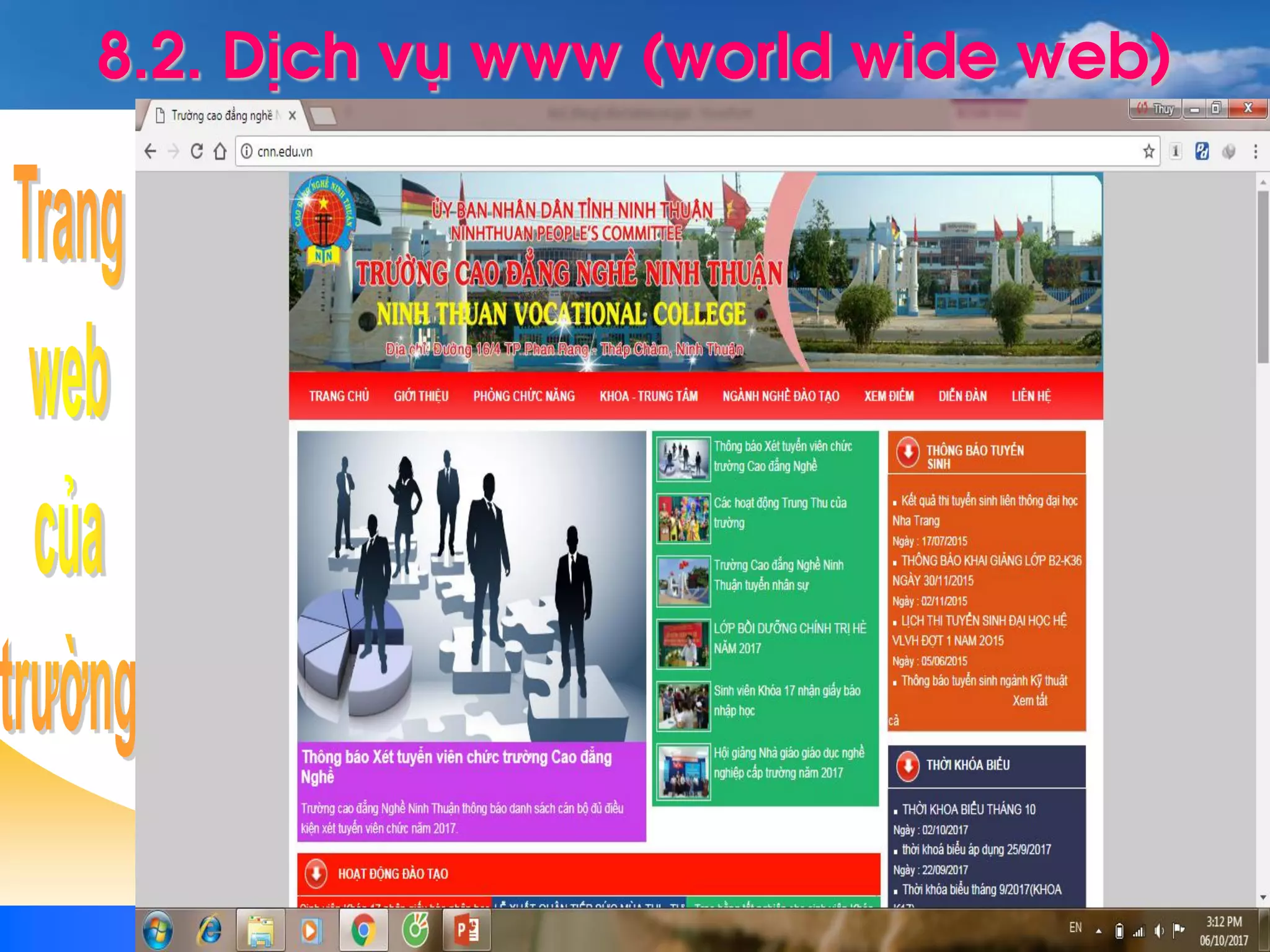Switch to PowerPoint in taskbar
1270x952 pixels.
466,930
